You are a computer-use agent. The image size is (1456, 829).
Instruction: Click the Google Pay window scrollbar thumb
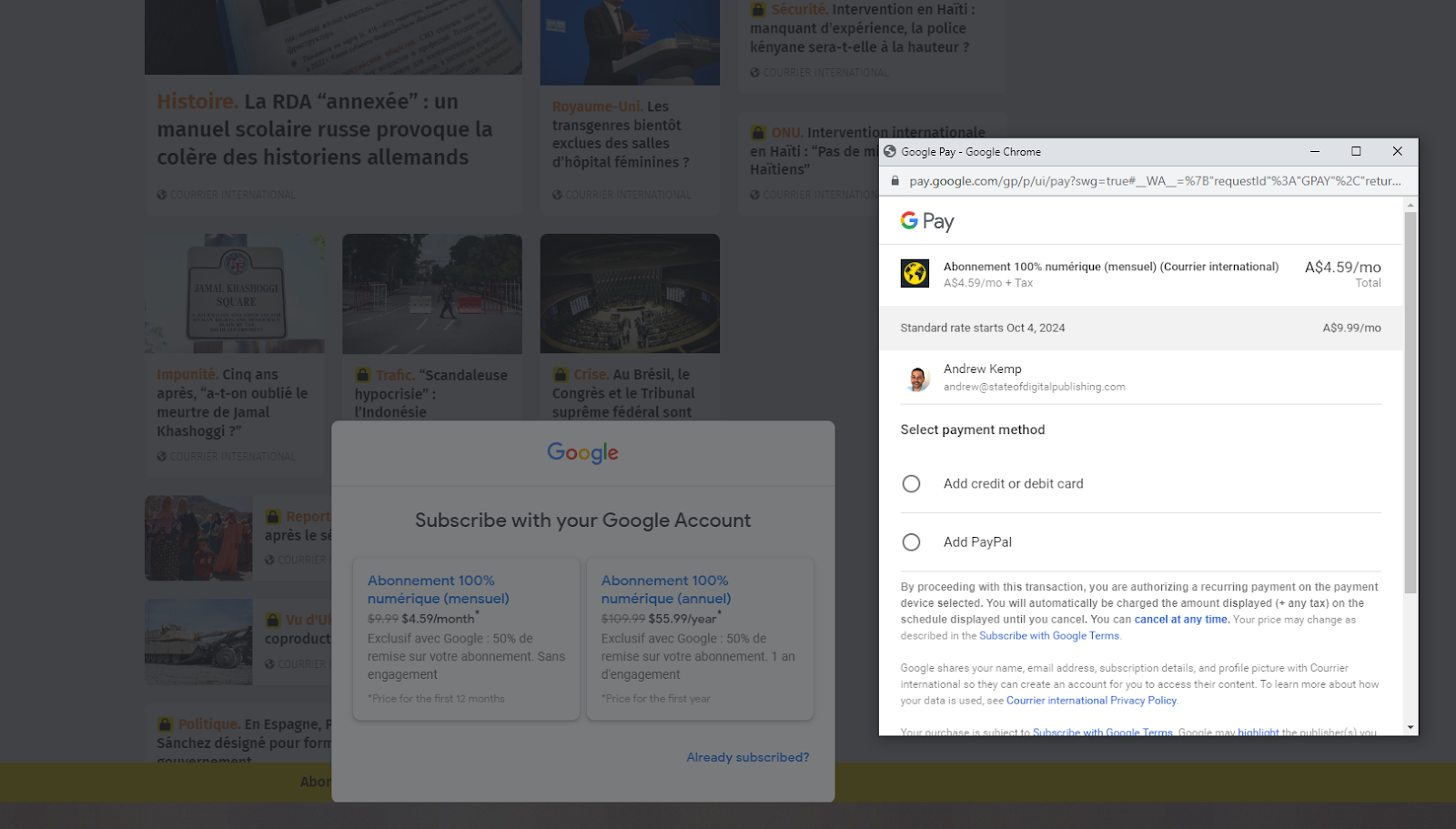tap(1410, 403)
